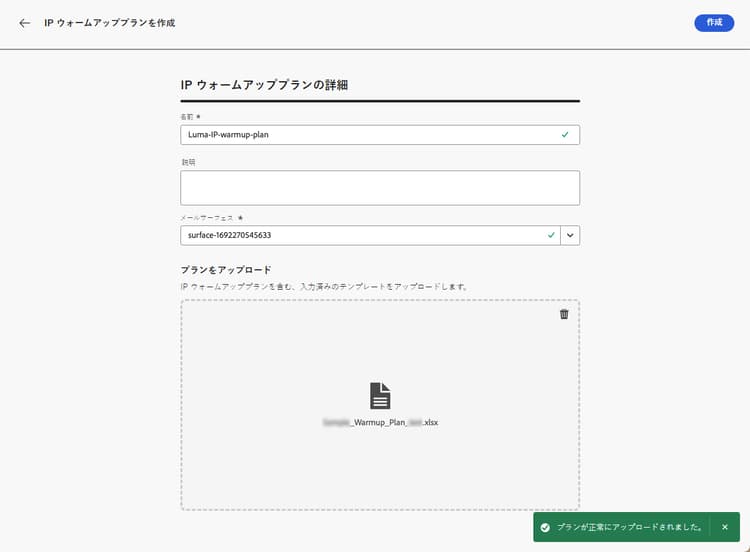Click the blue 作成 button
750x552 pixels.
[714, 22]
